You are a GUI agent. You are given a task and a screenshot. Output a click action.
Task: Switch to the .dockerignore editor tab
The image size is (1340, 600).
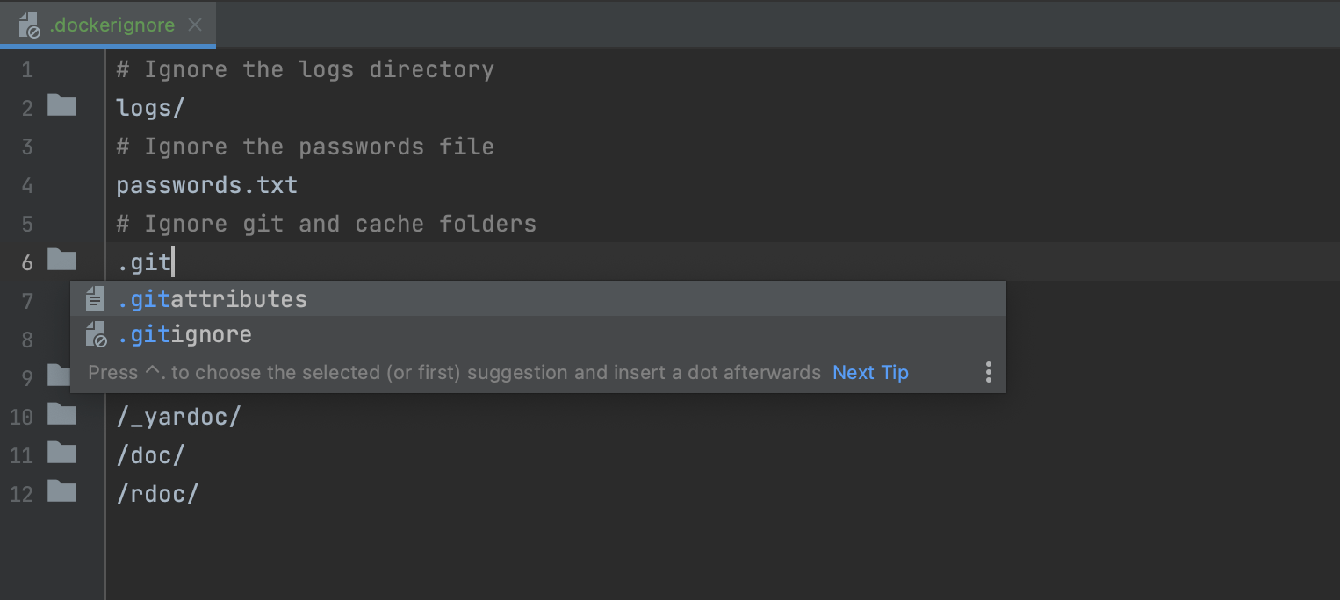[112, 25]
